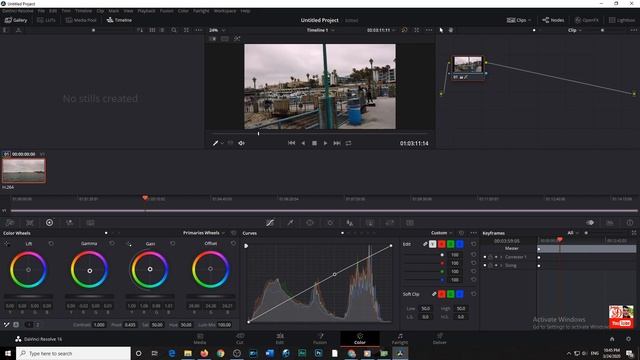Open the Motion Effects palette icon
This screenshot has height=360, width=640.
click(x=90, y=222)
